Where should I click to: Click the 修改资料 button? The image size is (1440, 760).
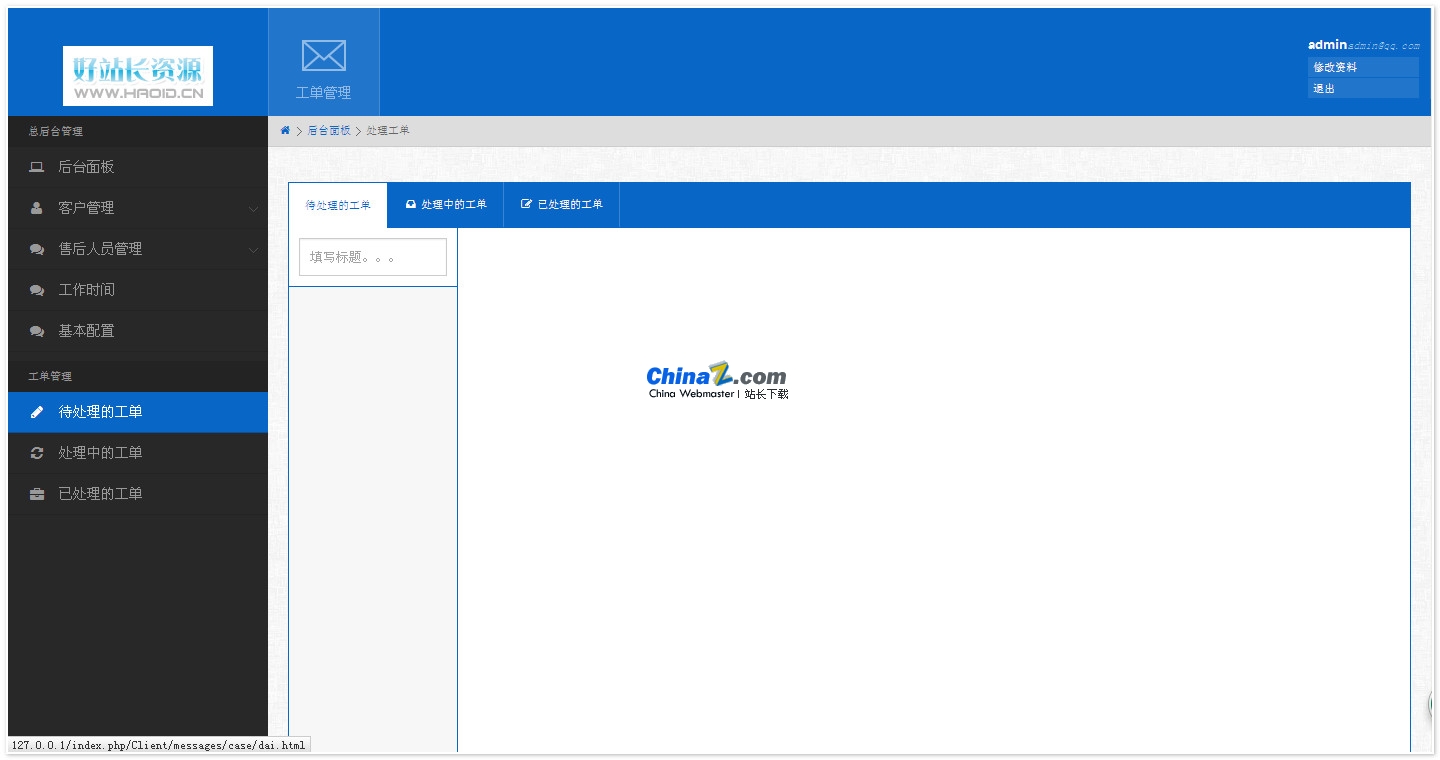(1363, 67)
